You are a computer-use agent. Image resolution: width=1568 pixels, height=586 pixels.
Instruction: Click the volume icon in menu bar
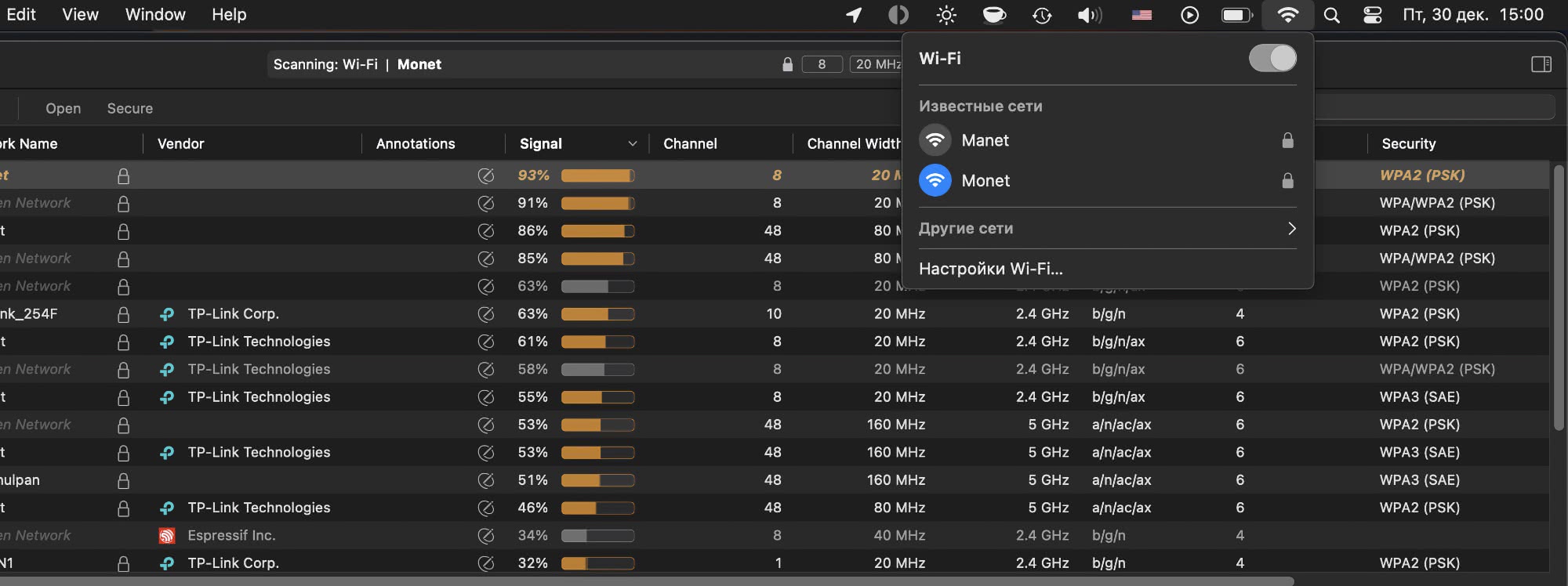click(x=1090, y=15)
